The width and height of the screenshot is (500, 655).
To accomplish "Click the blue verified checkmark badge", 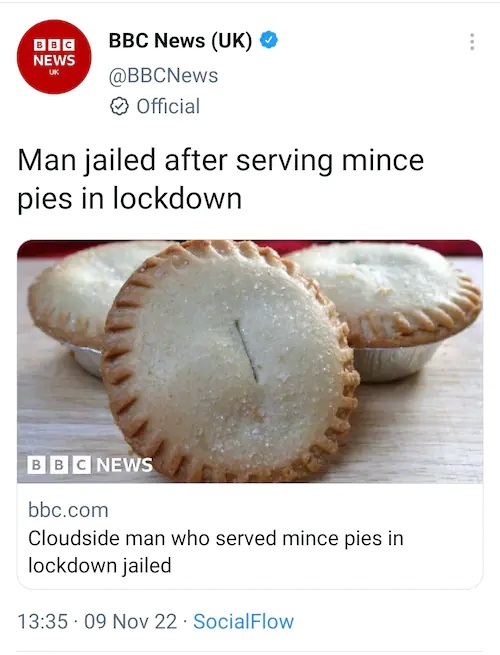I will 269,40.
